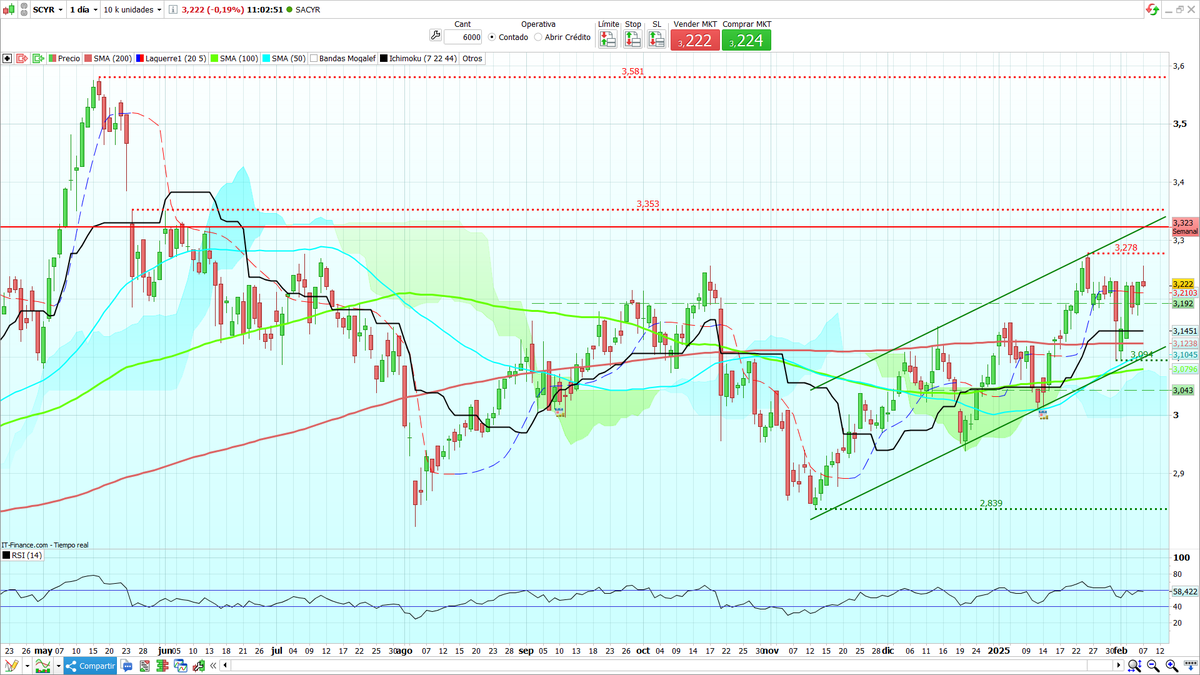Image resolution: width=1200 pixels, height=675 pixels.
Task: Click the Límite order icon
Action: (607, 39)
